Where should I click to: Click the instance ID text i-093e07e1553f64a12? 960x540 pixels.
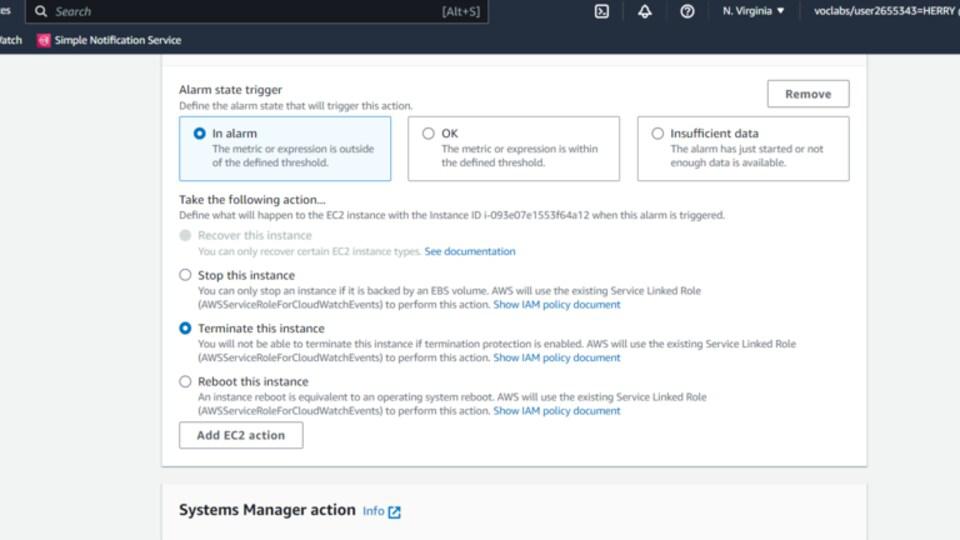point(536,215)
